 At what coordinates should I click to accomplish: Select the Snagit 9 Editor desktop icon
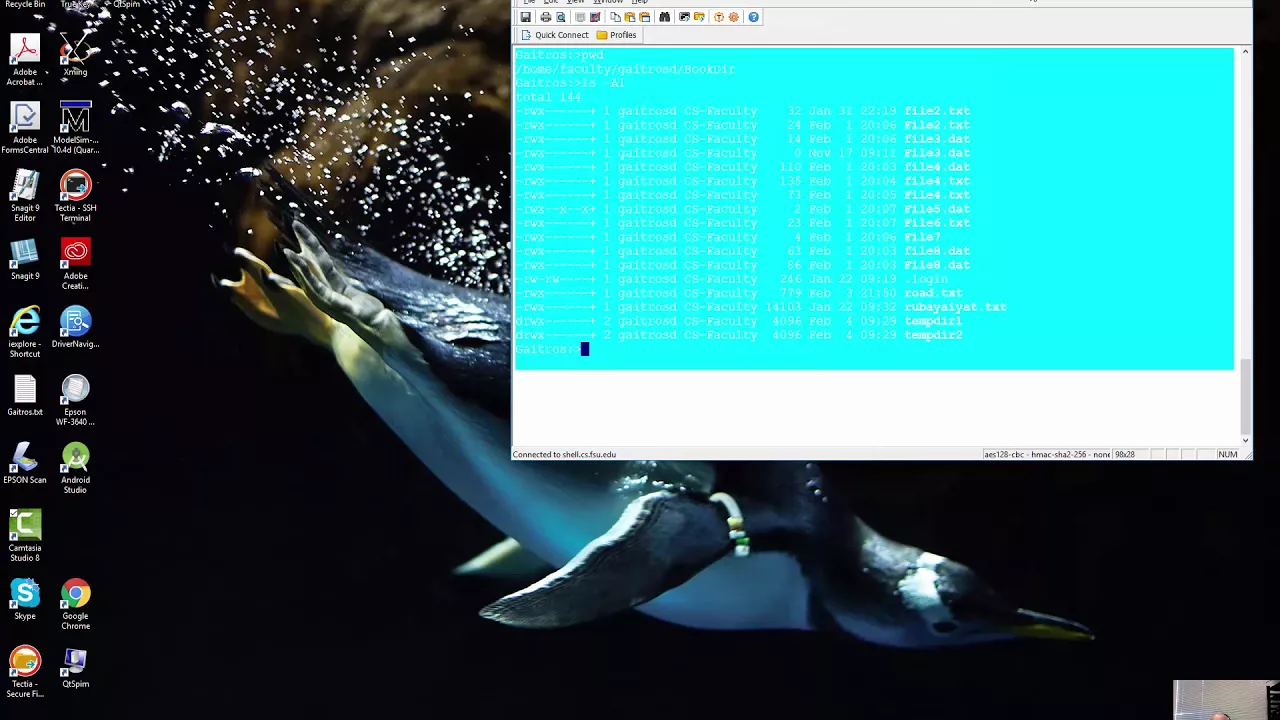tap(25, 195)
